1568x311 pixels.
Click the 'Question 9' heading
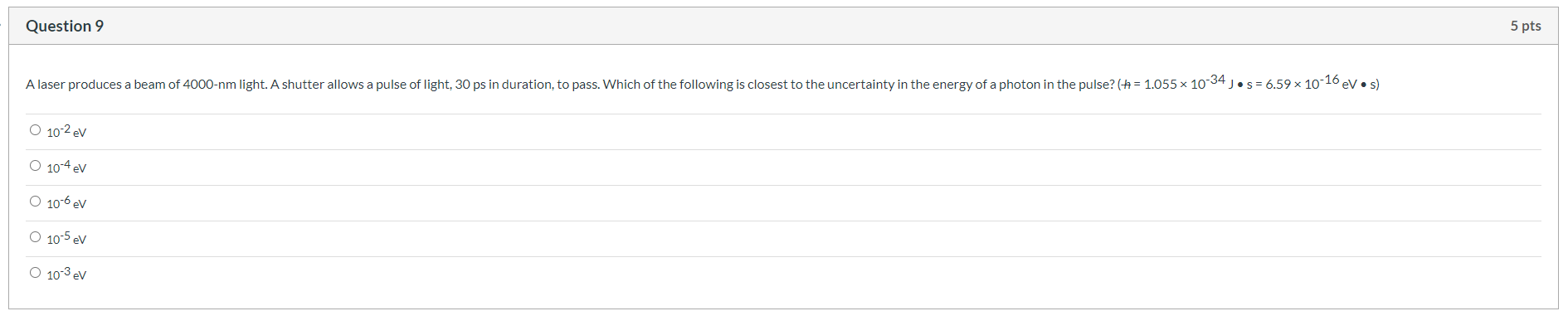pos(65,26)
